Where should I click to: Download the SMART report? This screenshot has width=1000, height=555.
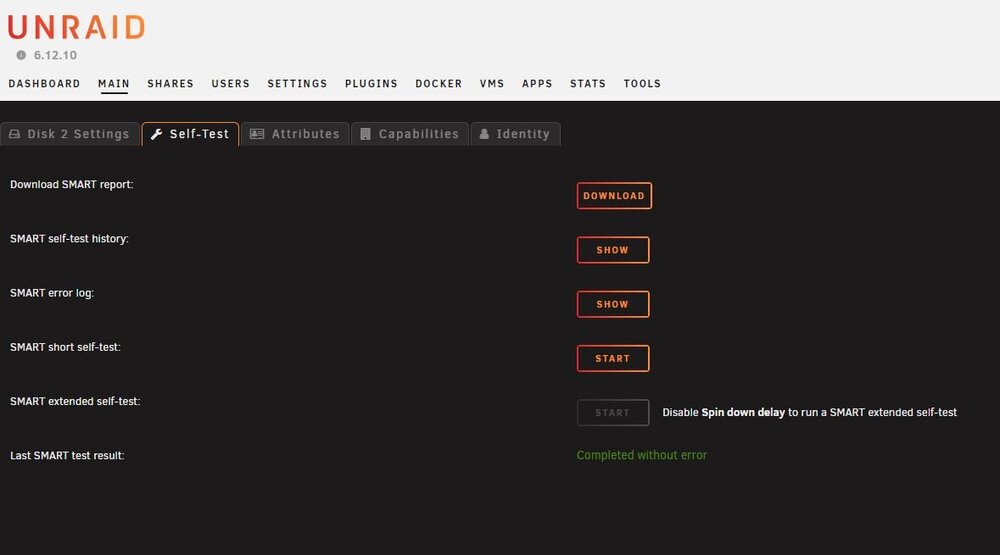614,196
